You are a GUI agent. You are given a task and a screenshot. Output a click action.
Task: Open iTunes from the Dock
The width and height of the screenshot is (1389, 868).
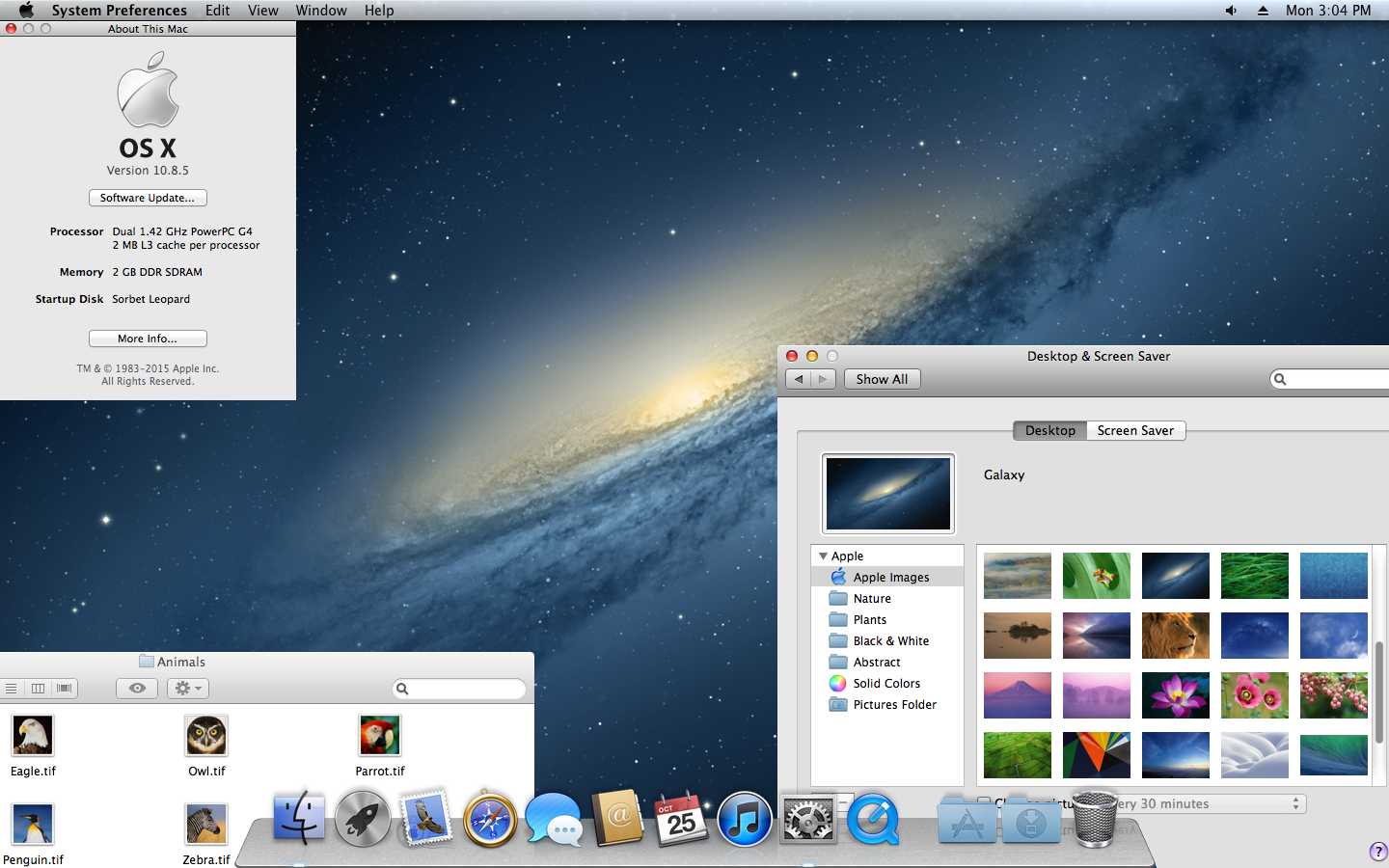[744, 820]
